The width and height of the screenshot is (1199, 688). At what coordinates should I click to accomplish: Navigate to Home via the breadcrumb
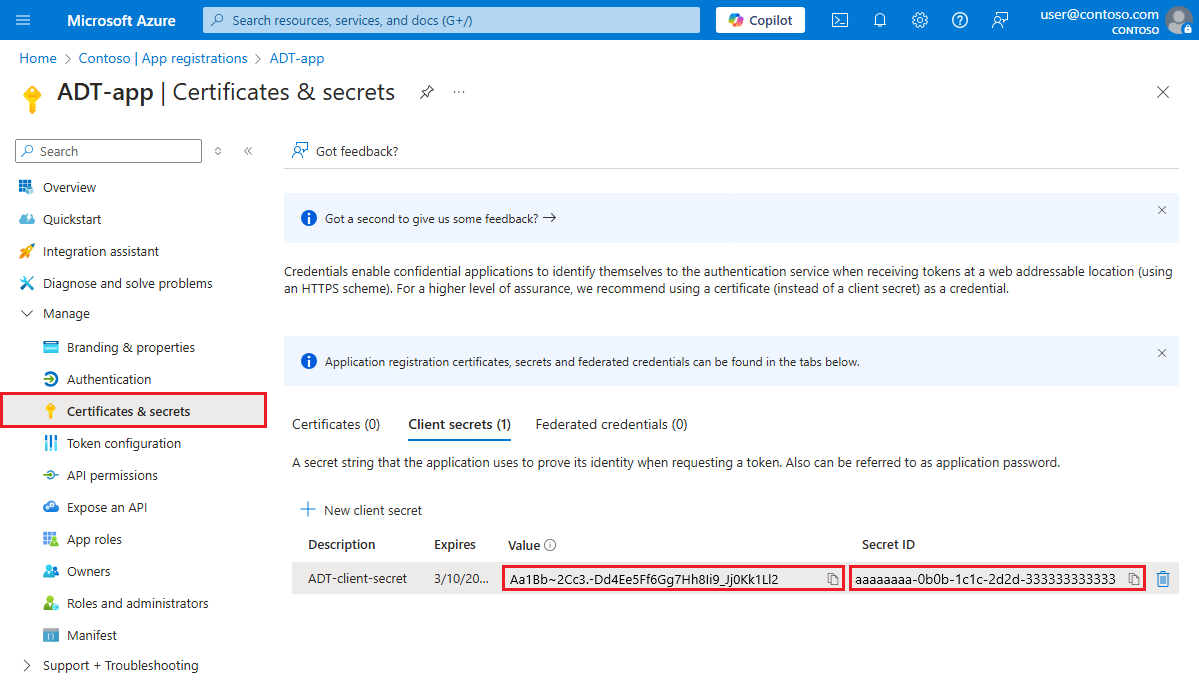point(37,58)
